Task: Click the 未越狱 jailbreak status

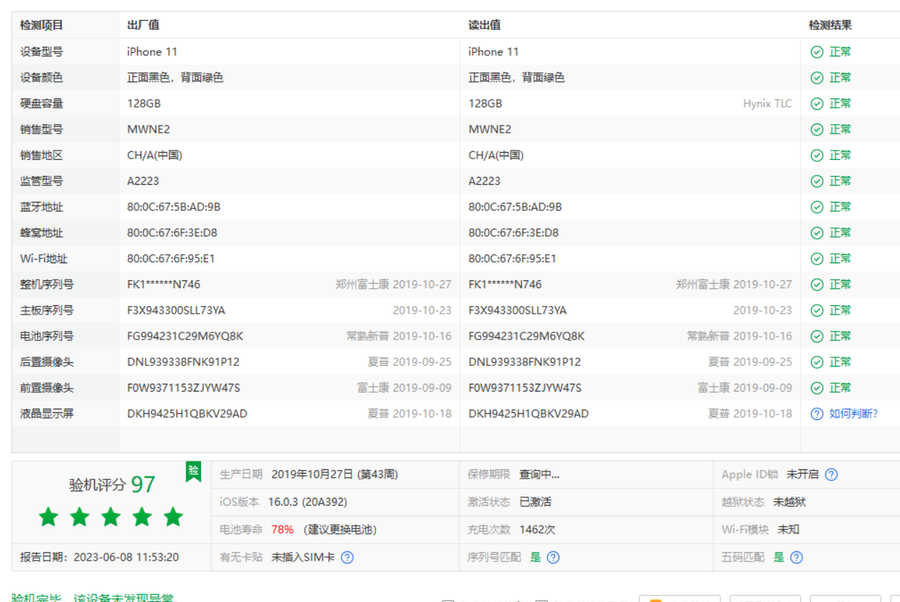Action: click(x=789, y=502)
